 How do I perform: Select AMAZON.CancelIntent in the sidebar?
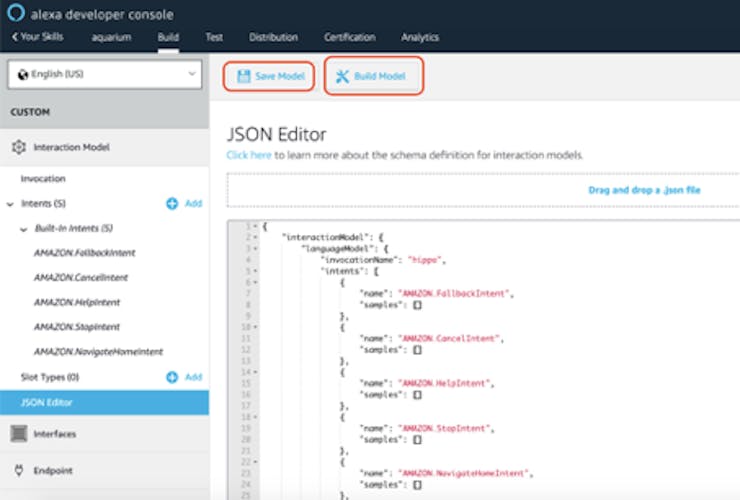pyautogui.click(x=81, y=278)
